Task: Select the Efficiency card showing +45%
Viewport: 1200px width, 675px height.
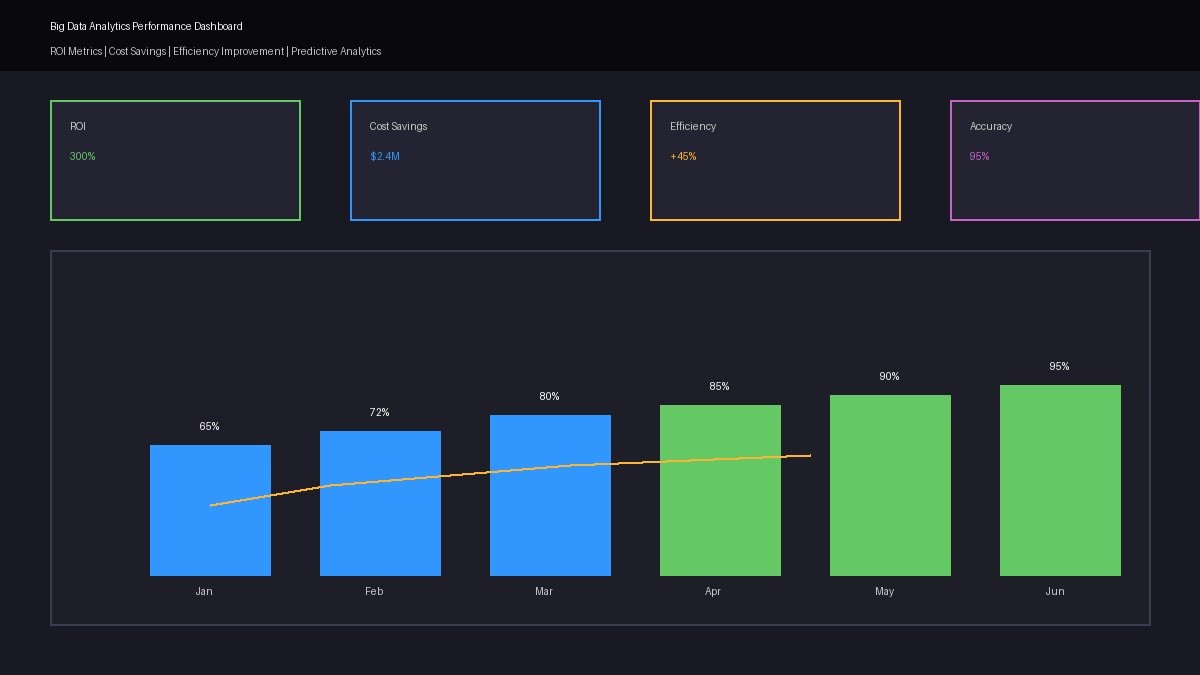Action: click(x=775, y=160)
